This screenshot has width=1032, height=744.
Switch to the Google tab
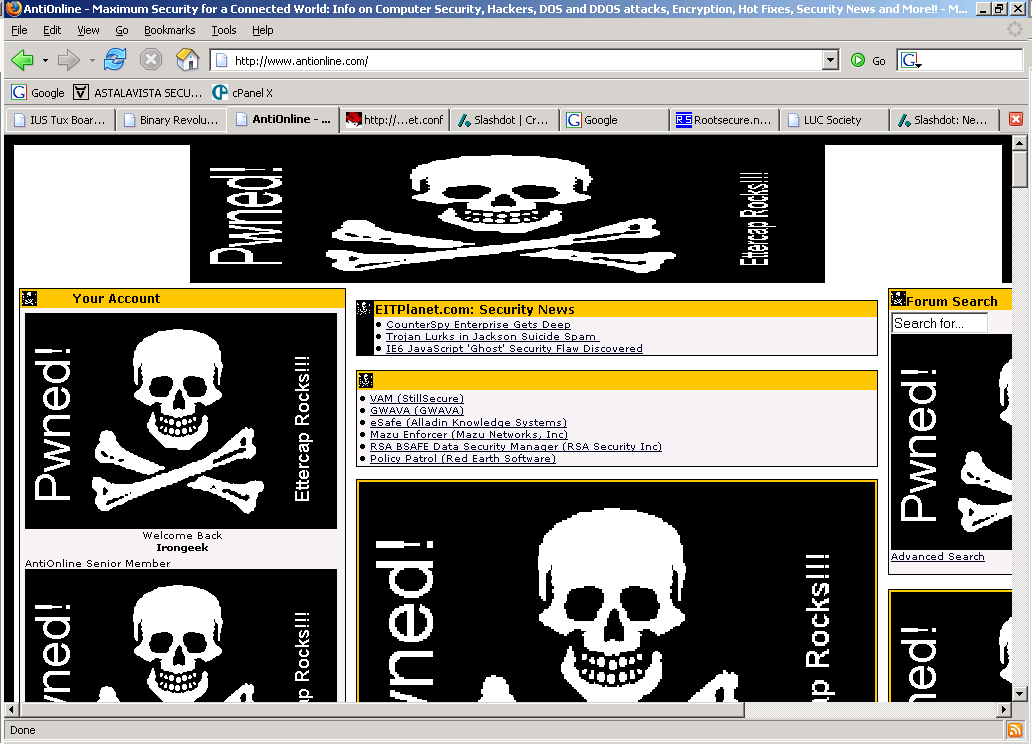pos(615,120)
